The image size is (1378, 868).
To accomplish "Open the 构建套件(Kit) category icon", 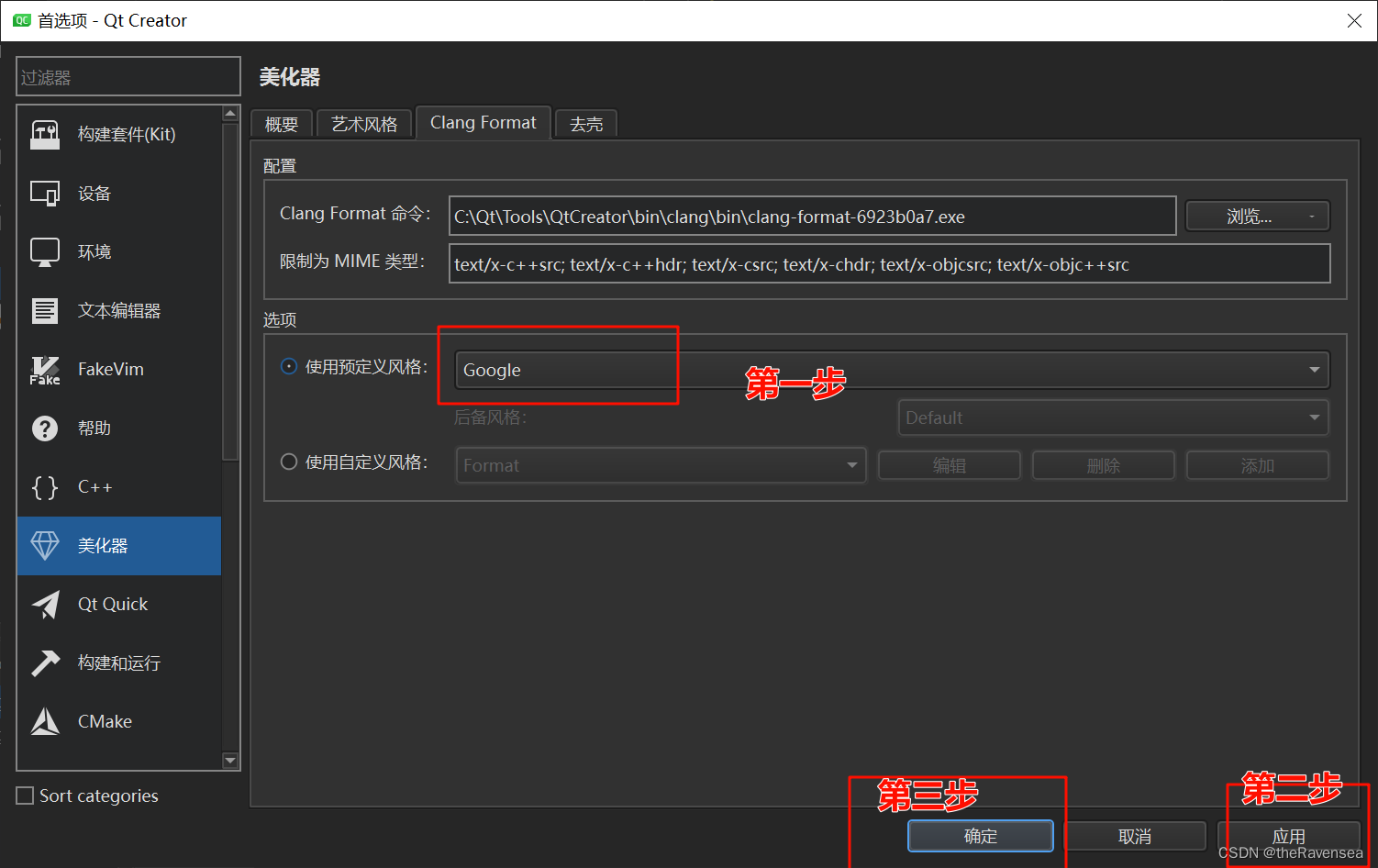I will click(45, 135).
